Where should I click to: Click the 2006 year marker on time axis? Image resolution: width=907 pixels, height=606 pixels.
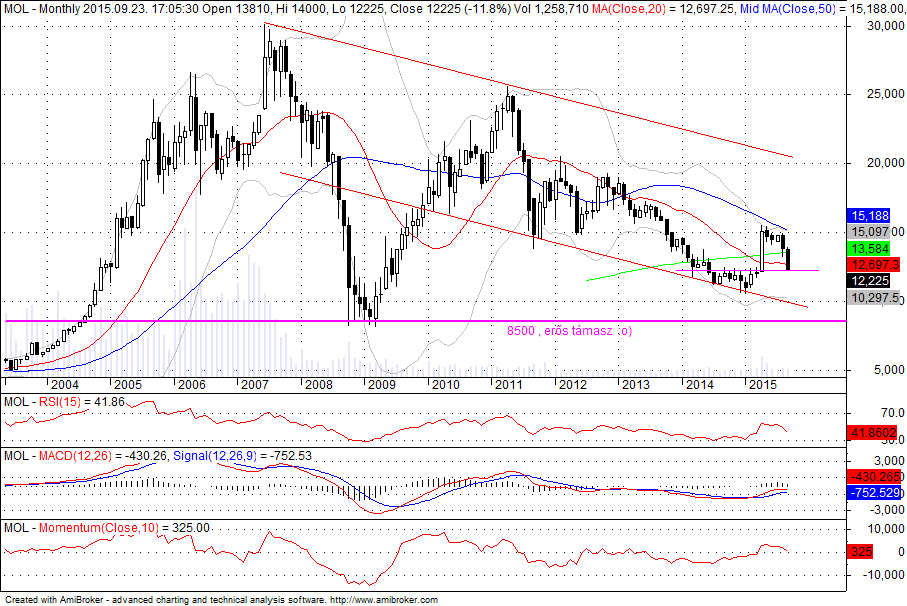coord(191,385)
